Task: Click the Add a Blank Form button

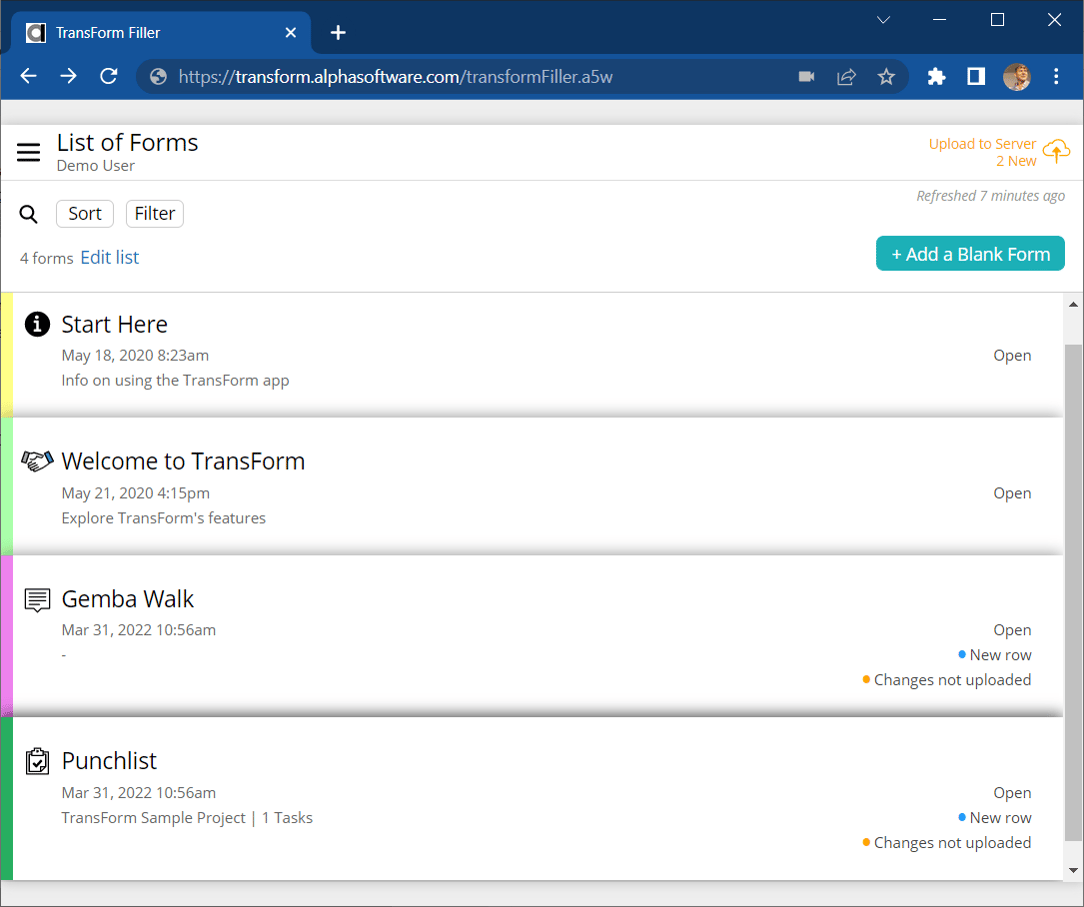Action: point(970,253)
